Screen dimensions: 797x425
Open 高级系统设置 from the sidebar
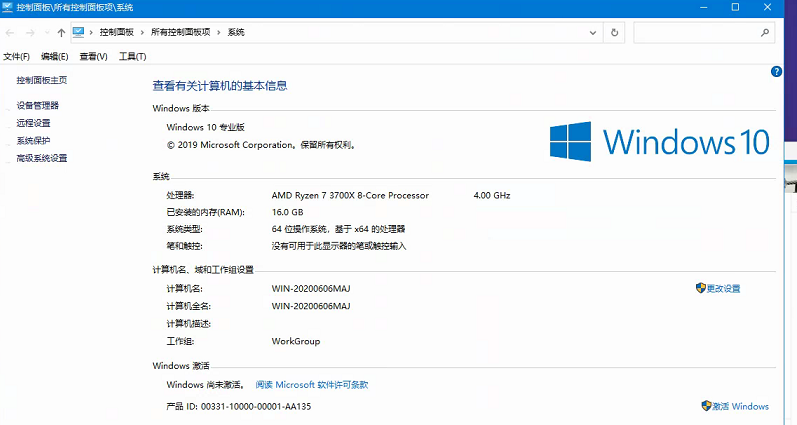(42, 158)
